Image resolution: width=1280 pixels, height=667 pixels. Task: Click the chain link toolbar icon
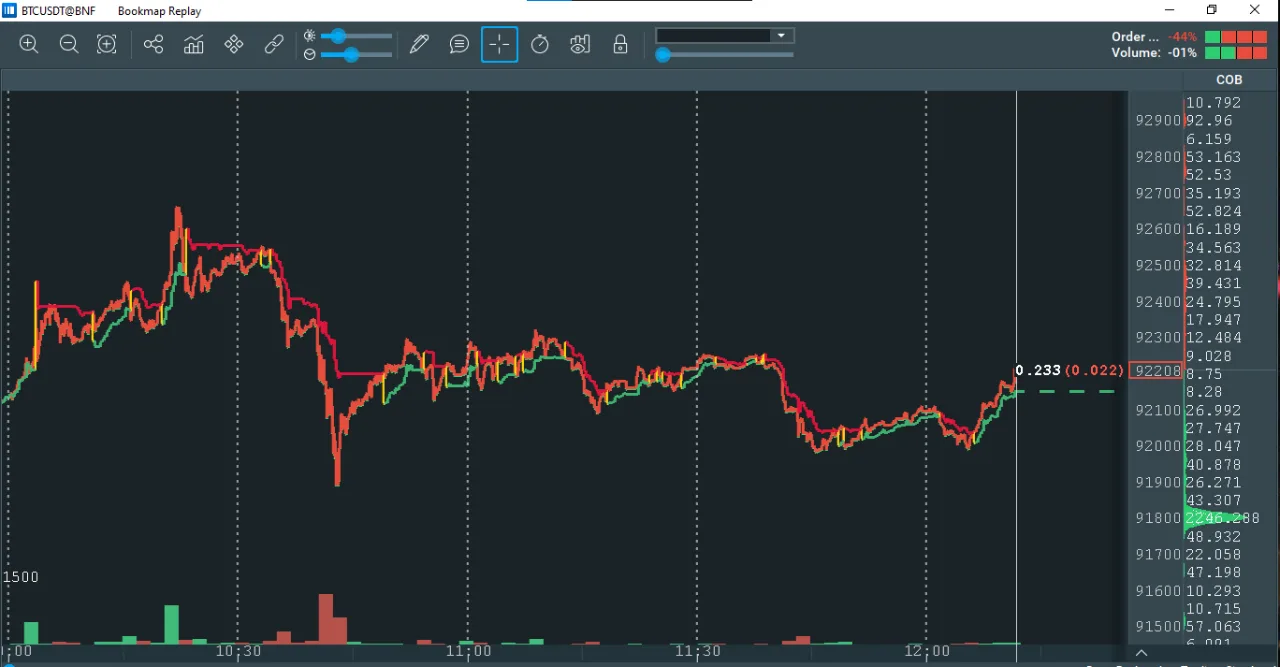click(274, 44)
